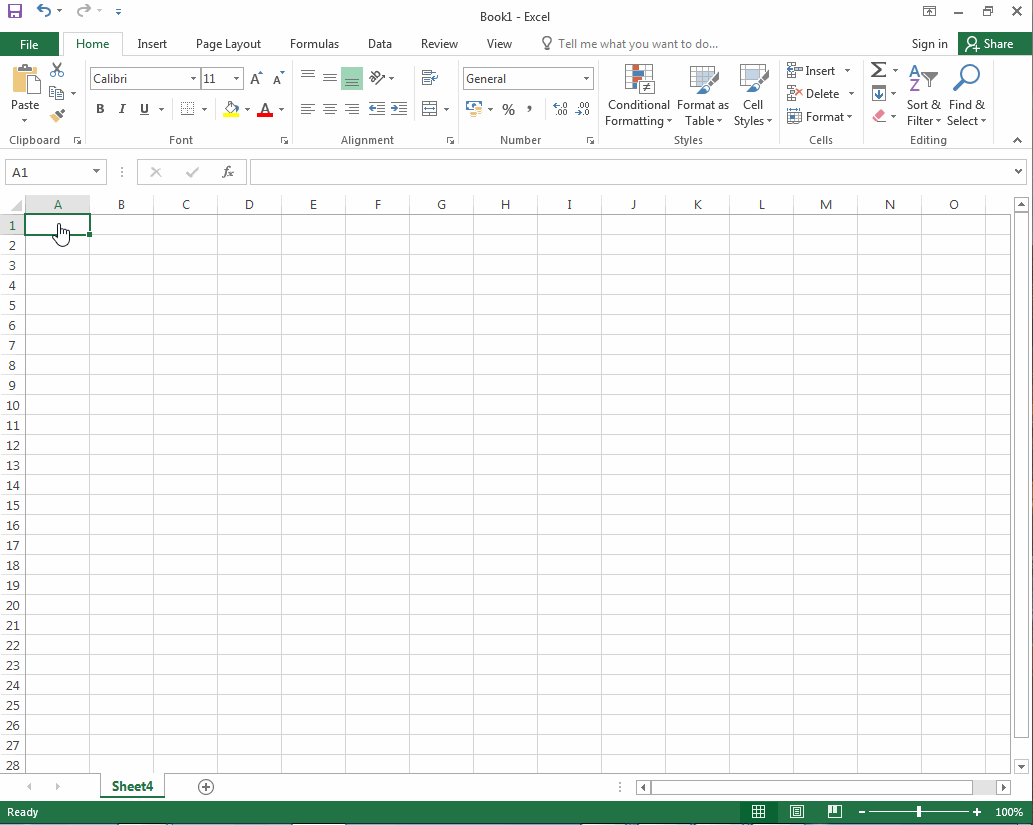Screen dimensions: 1033x825
Task: Click in the Tell me what you want to do box
Action: (x=637, y=44)
